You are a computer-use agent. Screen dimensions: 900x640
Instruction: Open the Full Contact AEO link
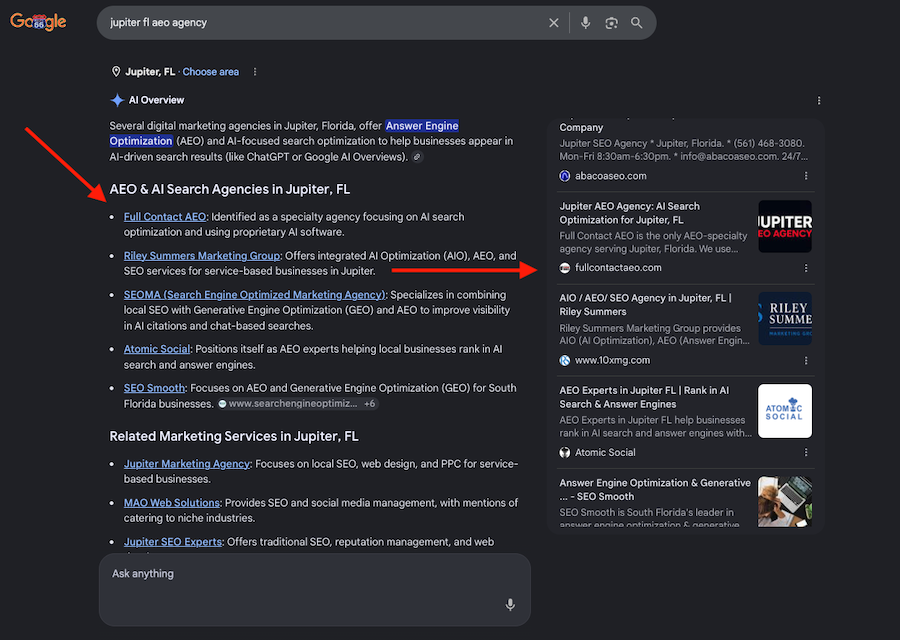click(165, 217)
